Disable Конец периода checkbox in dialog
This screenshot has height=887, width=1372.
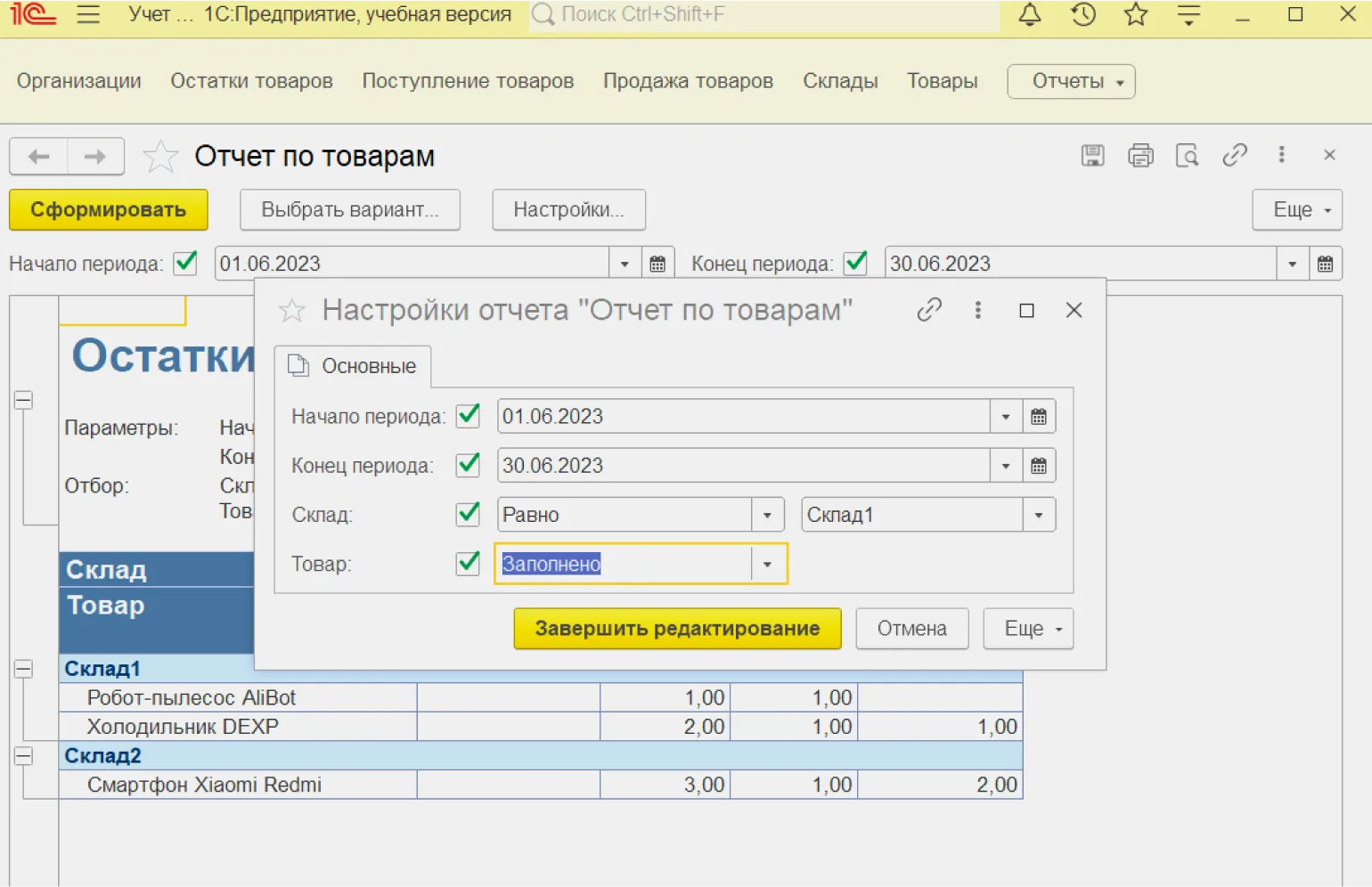tap(468, 465)
